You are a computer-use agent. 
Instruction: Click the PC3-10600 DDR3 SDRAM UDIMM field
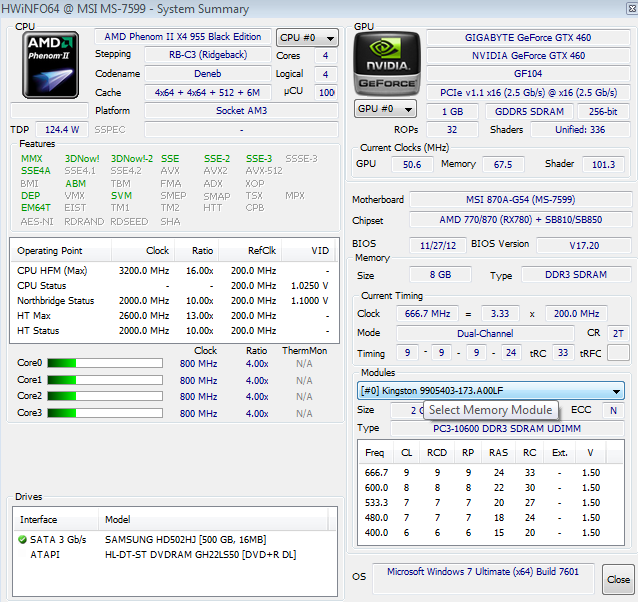click(x=507, y=428)
